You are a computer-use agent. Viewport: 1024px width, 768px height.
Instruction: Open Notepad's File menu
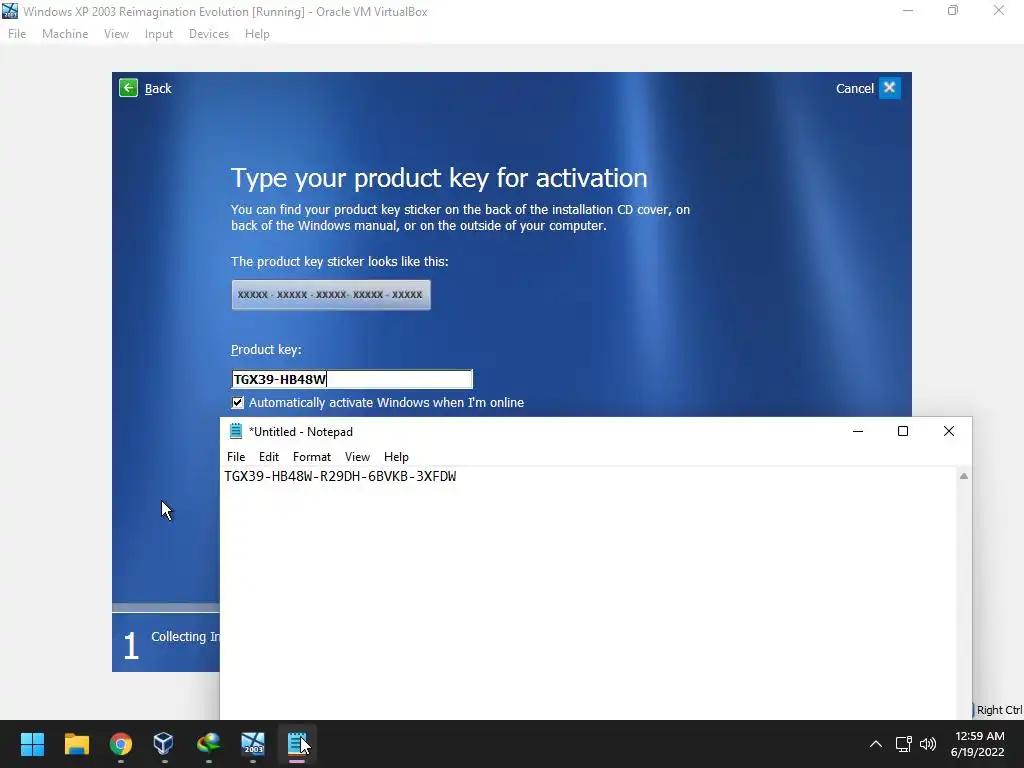pos(236,456)
